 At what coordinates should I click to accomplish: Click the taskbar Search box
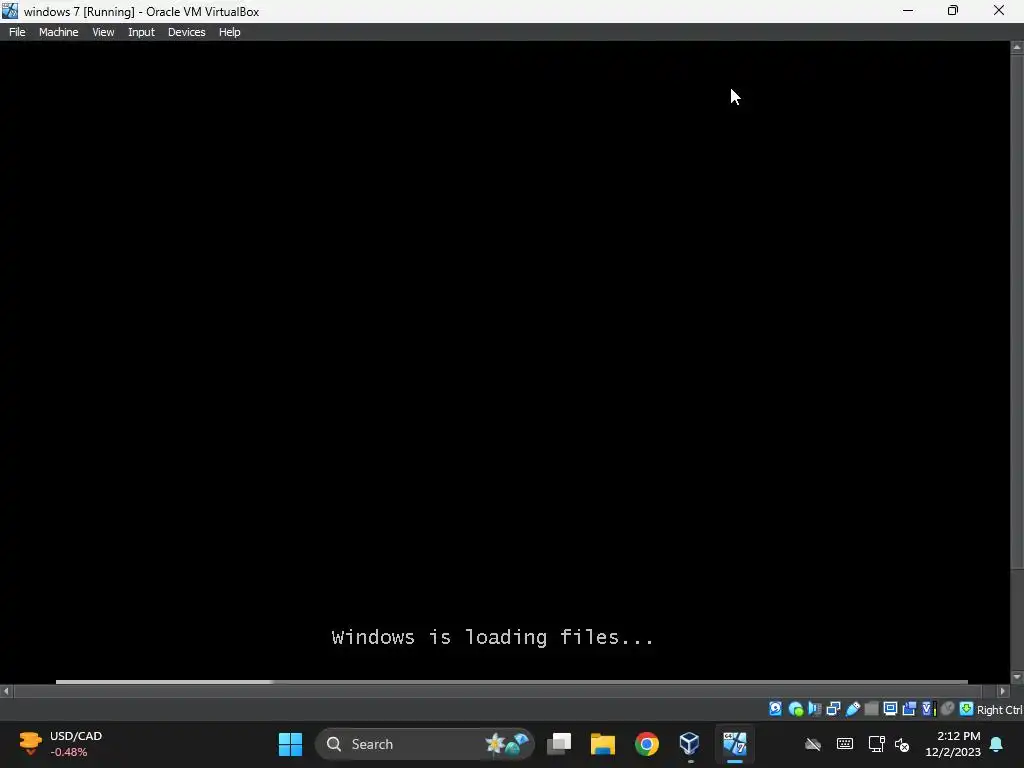point(425,744)
